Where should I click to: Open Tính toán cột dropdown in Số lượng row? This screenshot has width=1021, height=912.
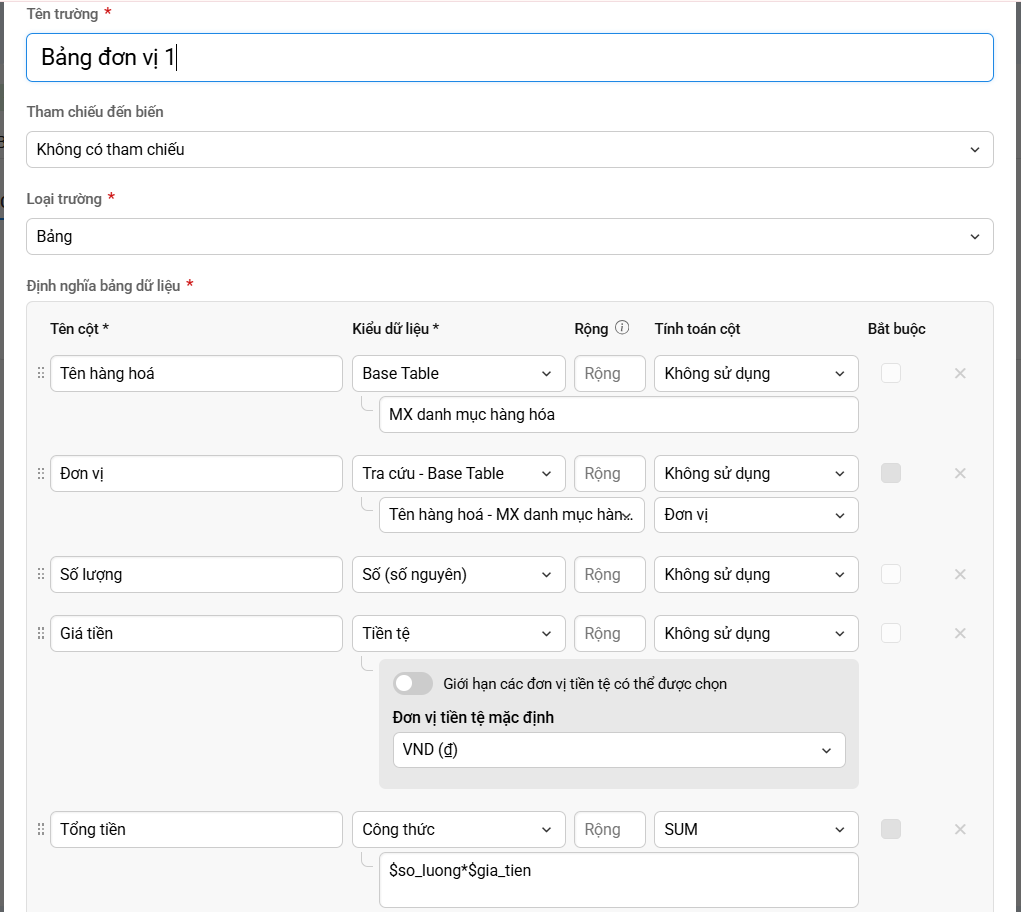tap(756, 574)
